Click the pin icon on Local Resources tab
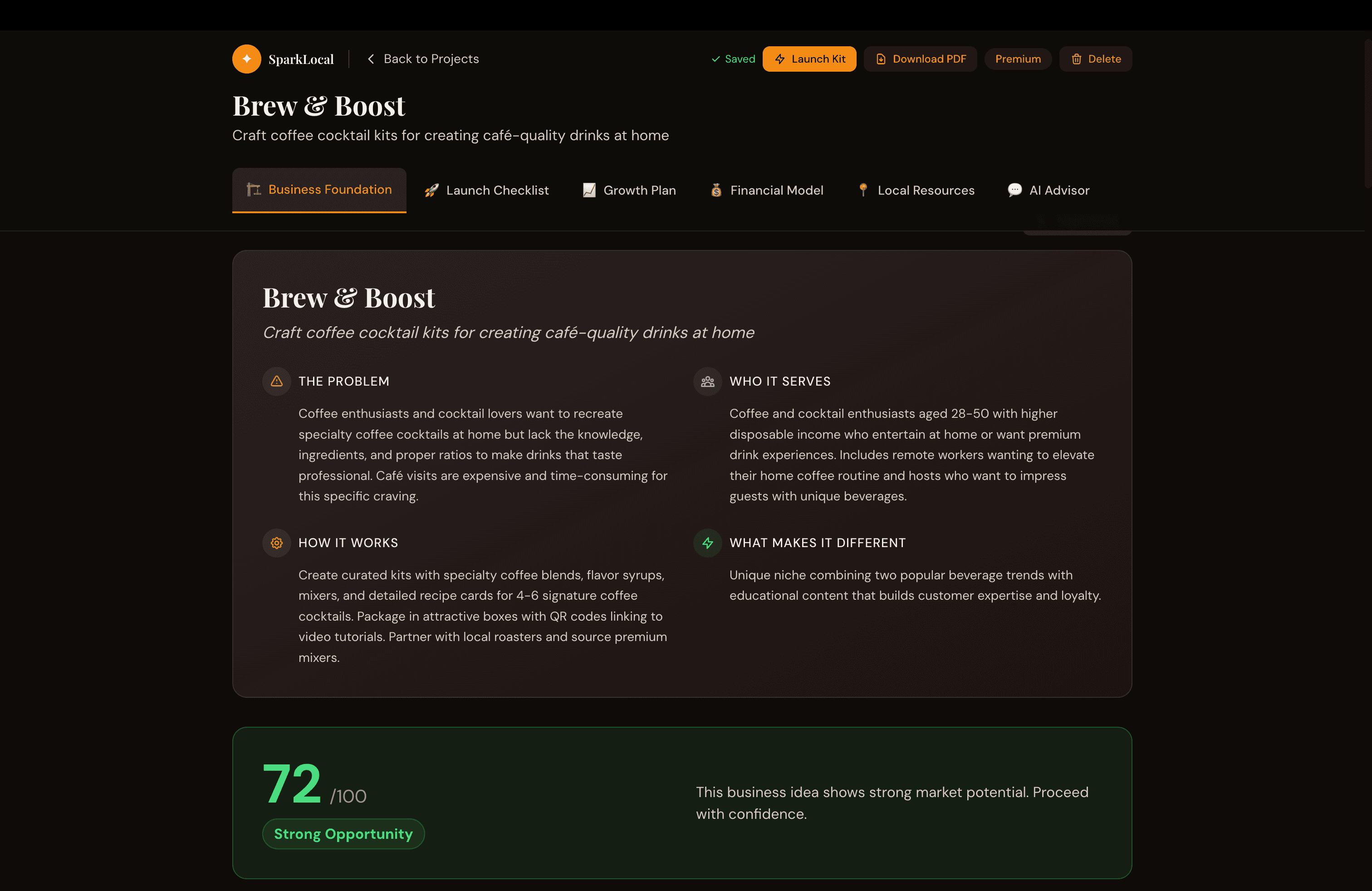The height and width of the screenshot is (891, 1372). tap(862, 190)
